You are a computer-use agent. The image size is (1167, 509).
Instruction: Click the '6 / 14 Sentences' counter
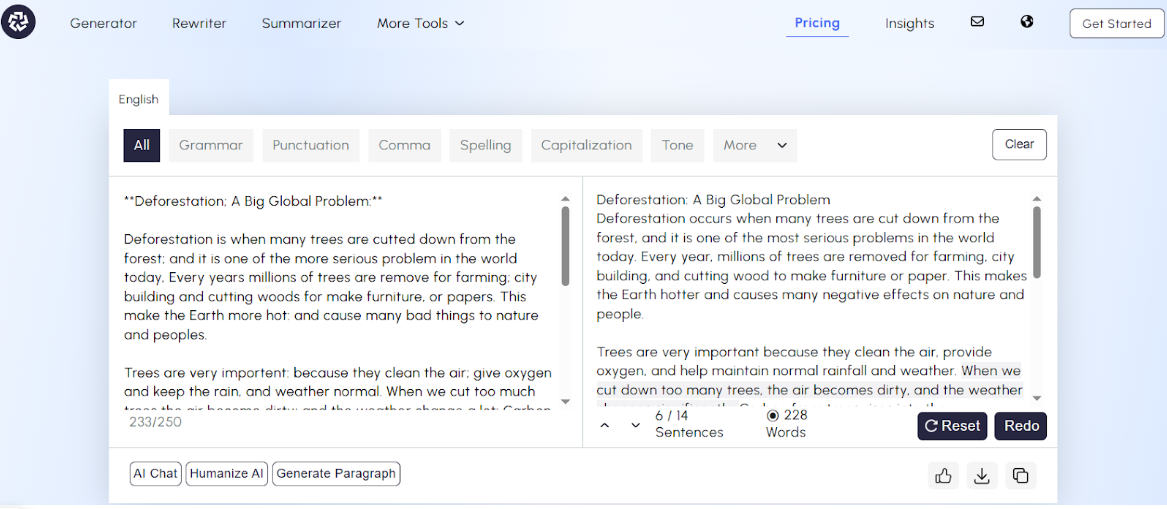pyautogui.click(x=689, y=424)
